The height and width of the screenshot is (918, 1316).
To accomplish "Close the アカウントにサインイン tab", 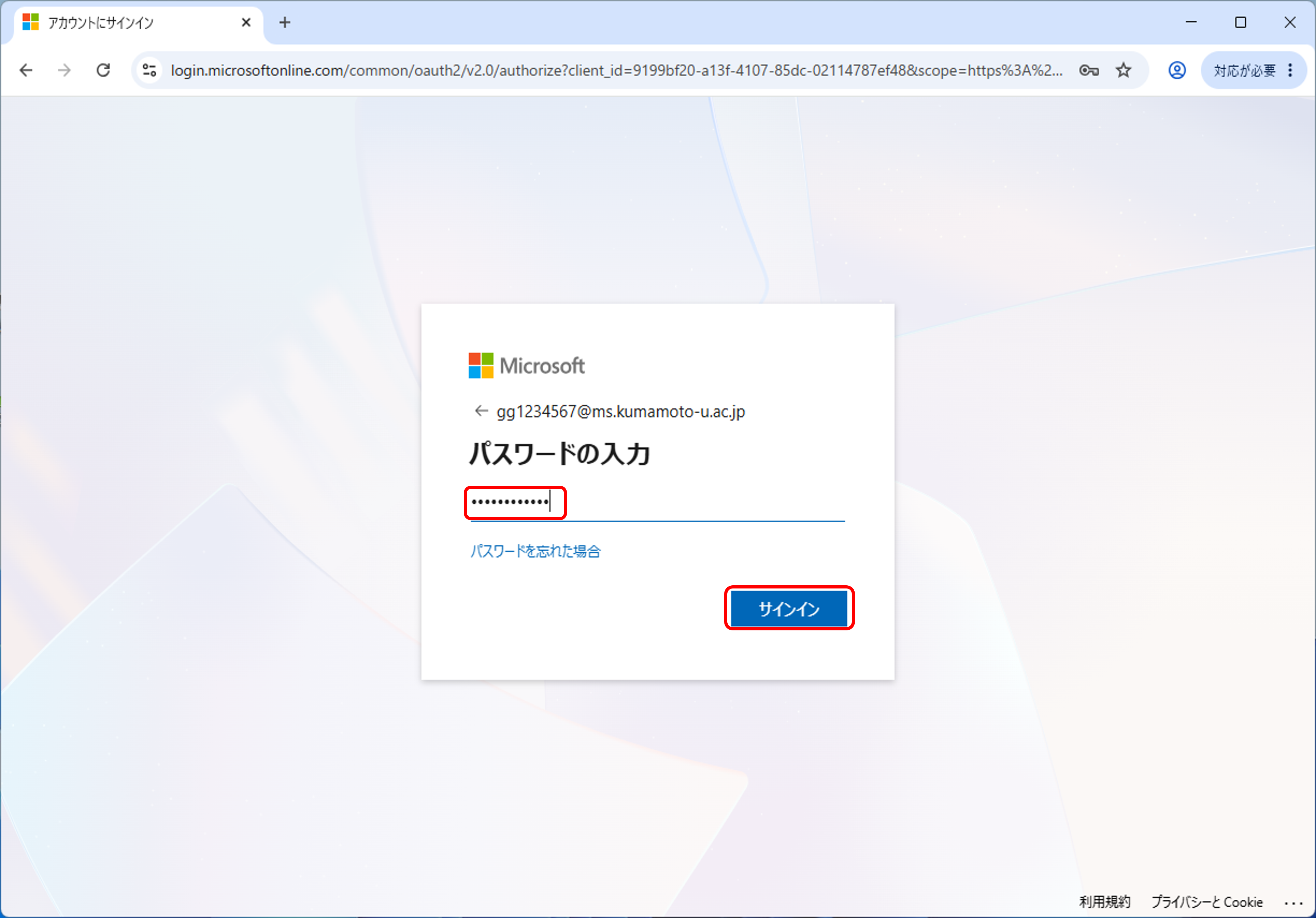I will tap(246, 22).
